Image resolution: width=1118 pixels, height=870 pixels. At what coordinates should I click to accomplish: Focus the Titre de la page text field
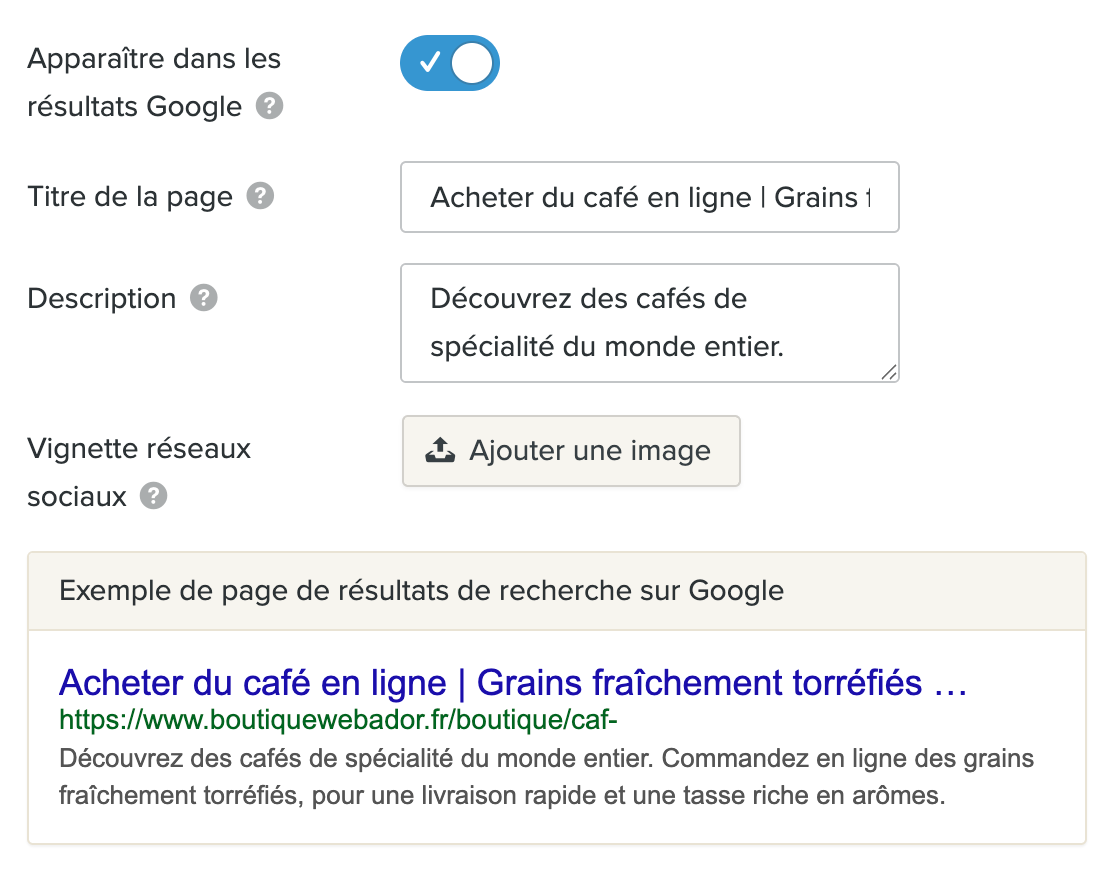[650, 197]
